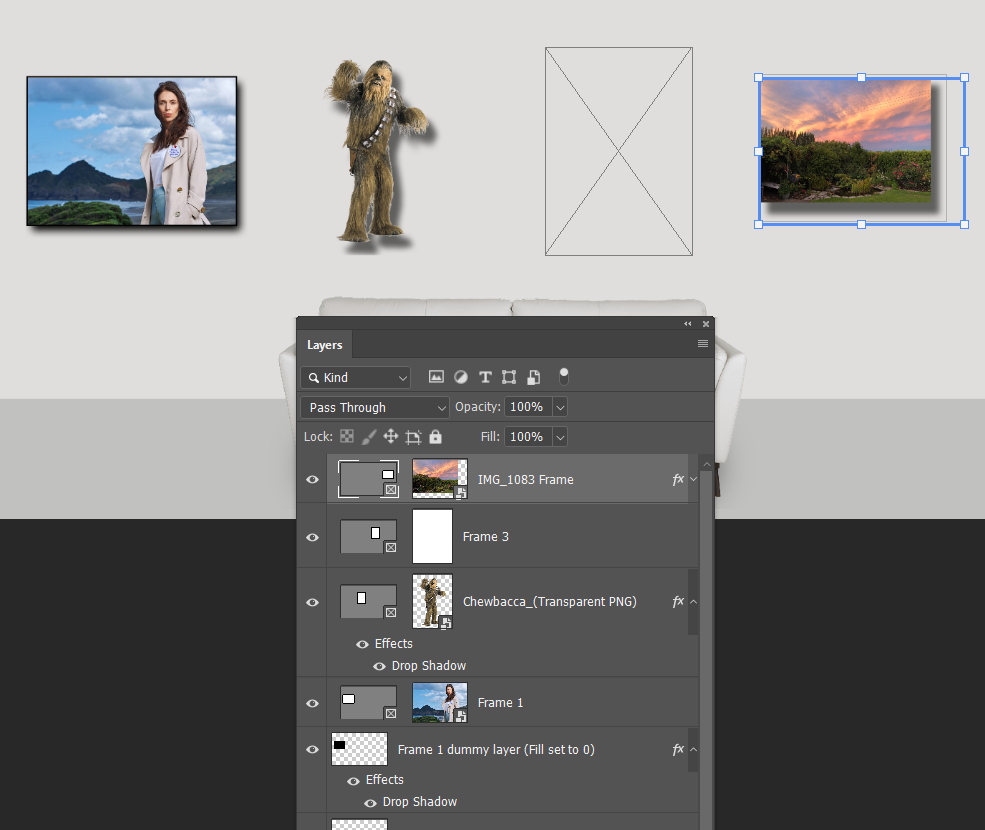
Task: Click the sunset garden photo on canvas
Action: pos(846,141)
